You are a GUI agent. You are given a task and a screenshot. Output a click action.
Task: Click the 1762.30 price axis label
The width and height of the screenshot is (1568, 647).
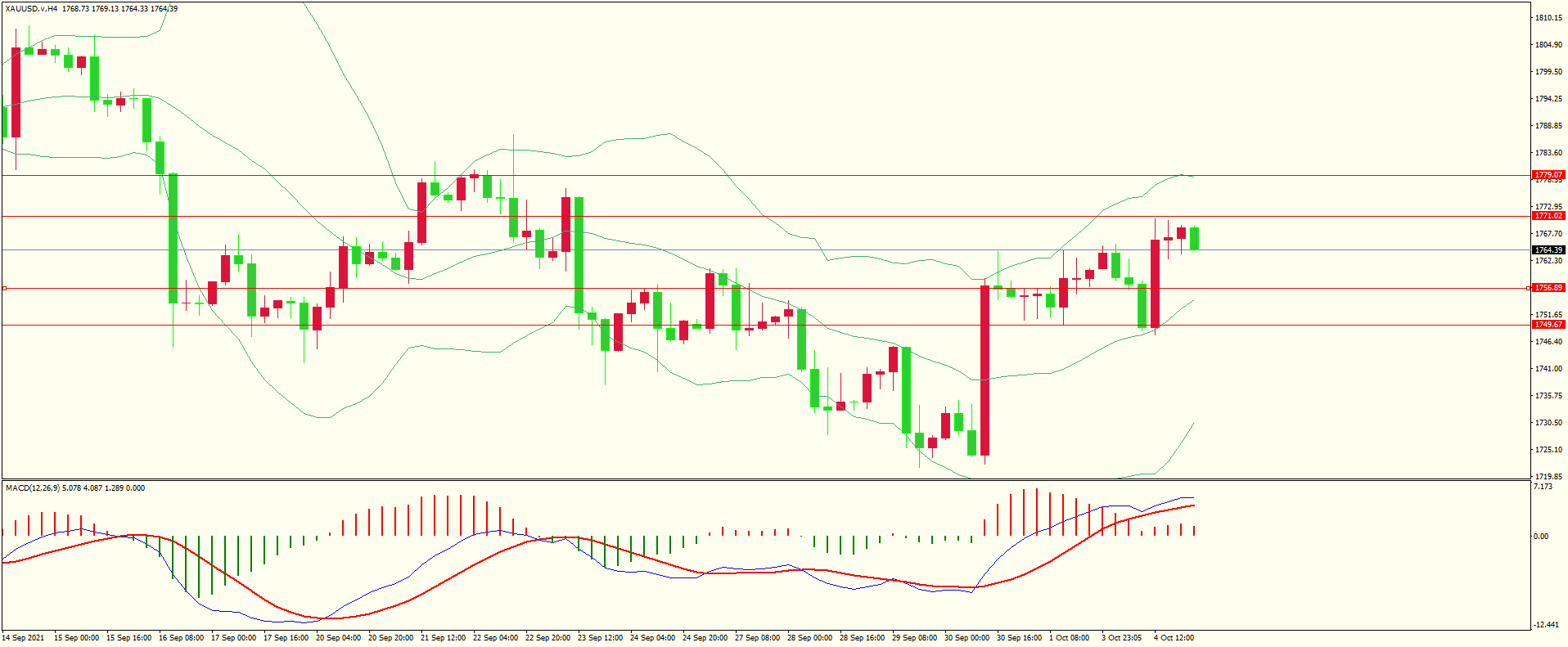coord(1548,261)
